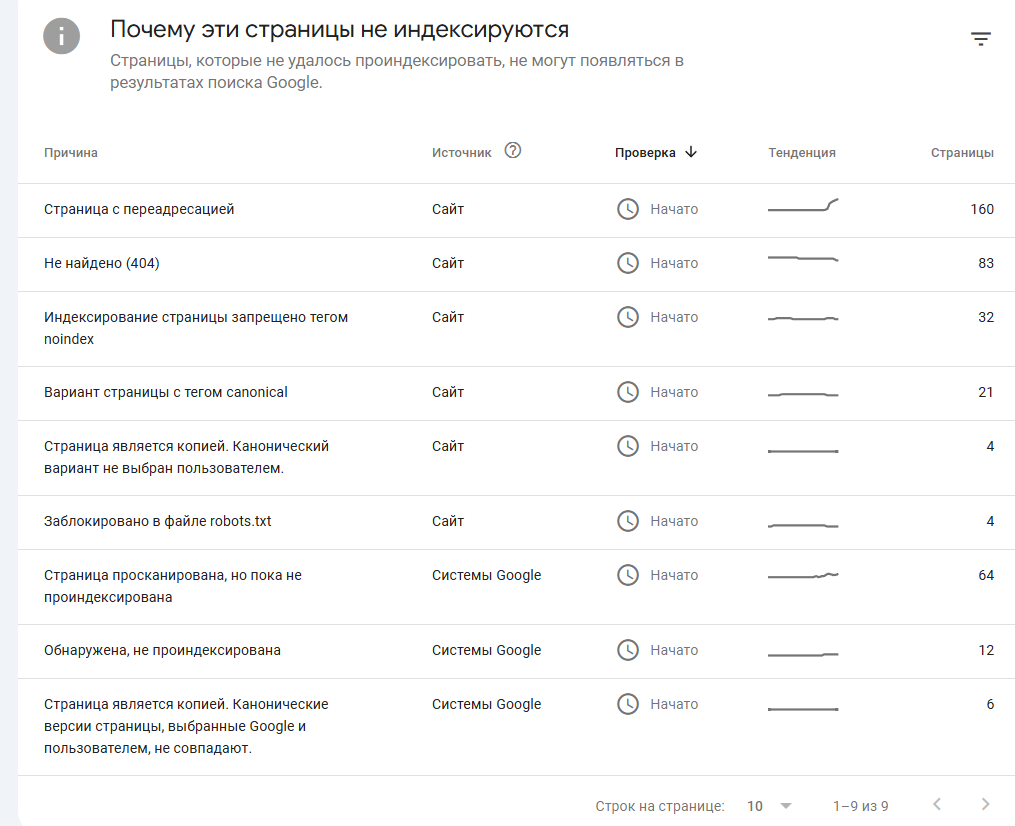The width and height of the screenshot is (1015, 826).
Task: Click Начато status in the robots.txt row
Action: [674, 521]
